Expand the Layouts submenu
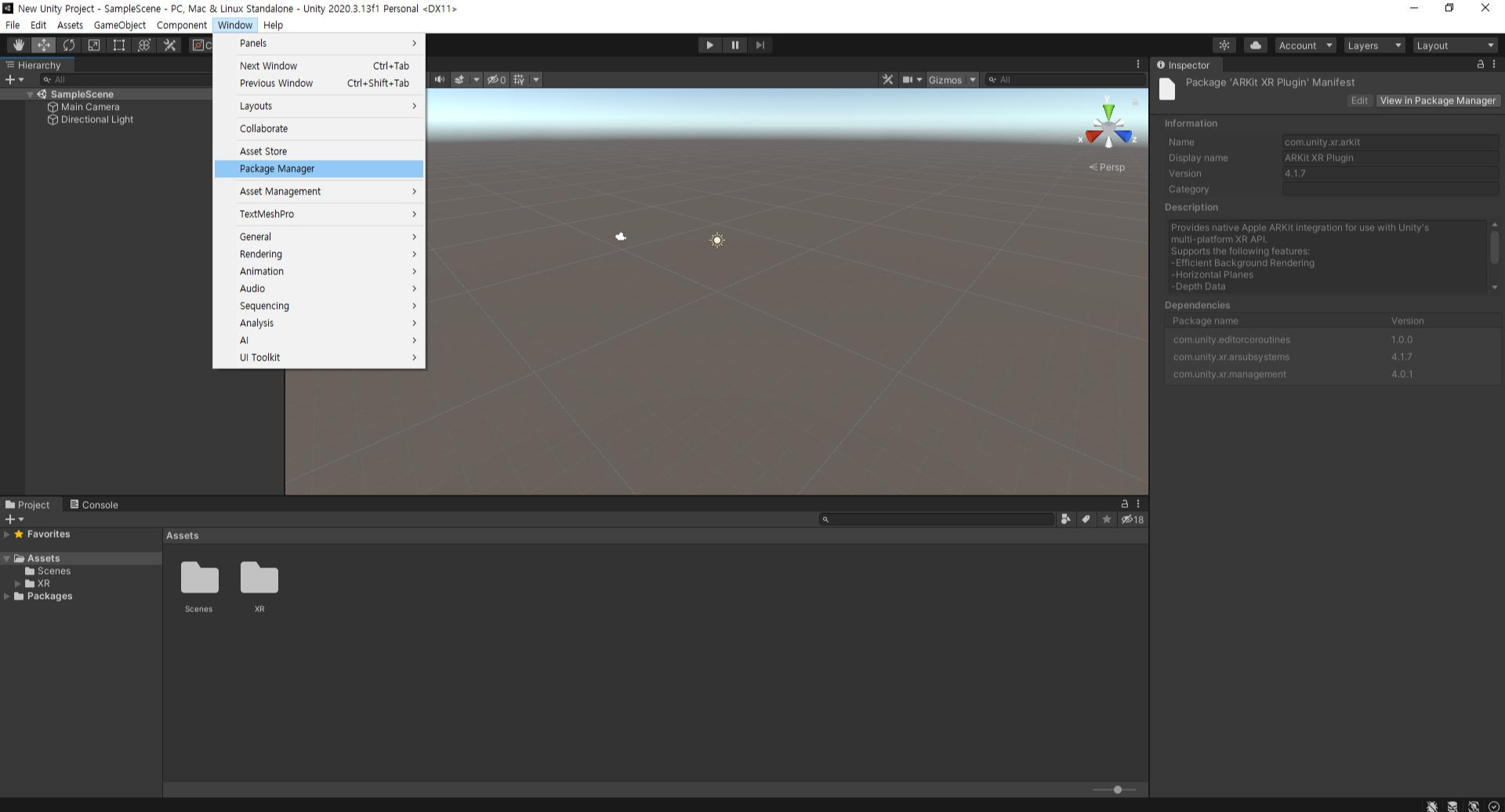The width and height of the screenshot is (1505, 812). [x=319, y=106]
